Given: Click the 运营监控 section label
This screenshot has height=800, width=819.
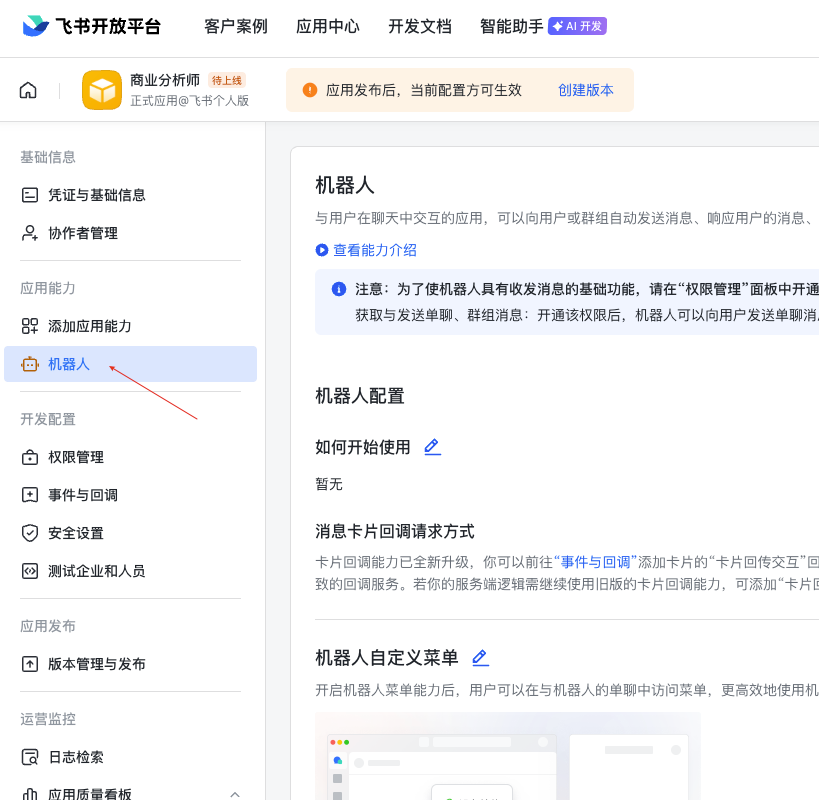Looking at the screenshot, I should (48, 719).
